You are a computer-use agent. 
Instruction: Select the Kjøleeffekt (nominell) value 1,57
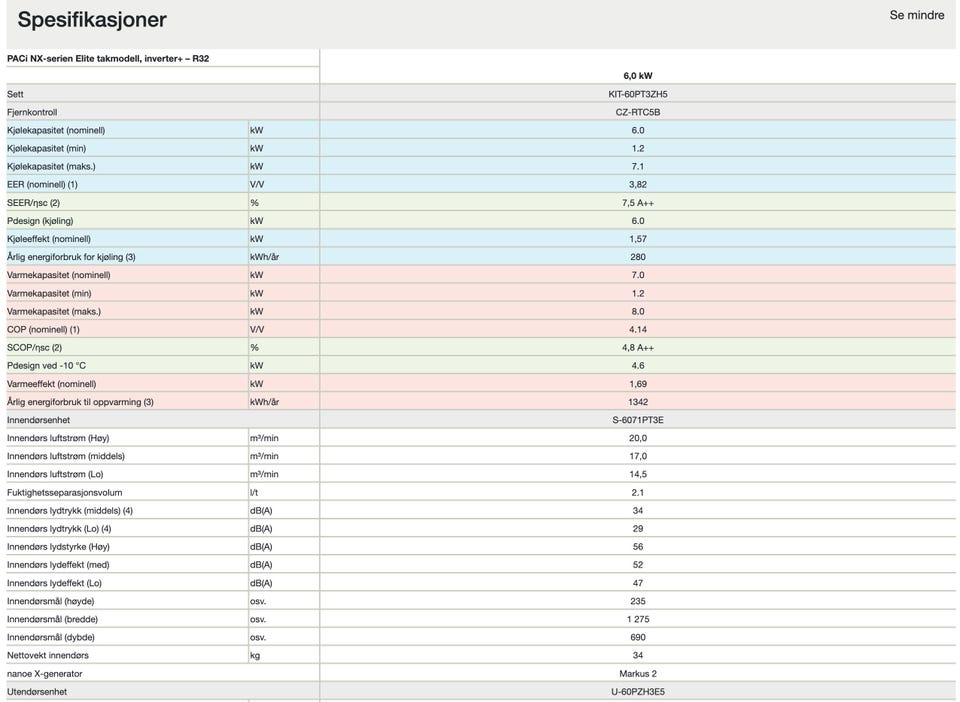(x=637, y=239)
